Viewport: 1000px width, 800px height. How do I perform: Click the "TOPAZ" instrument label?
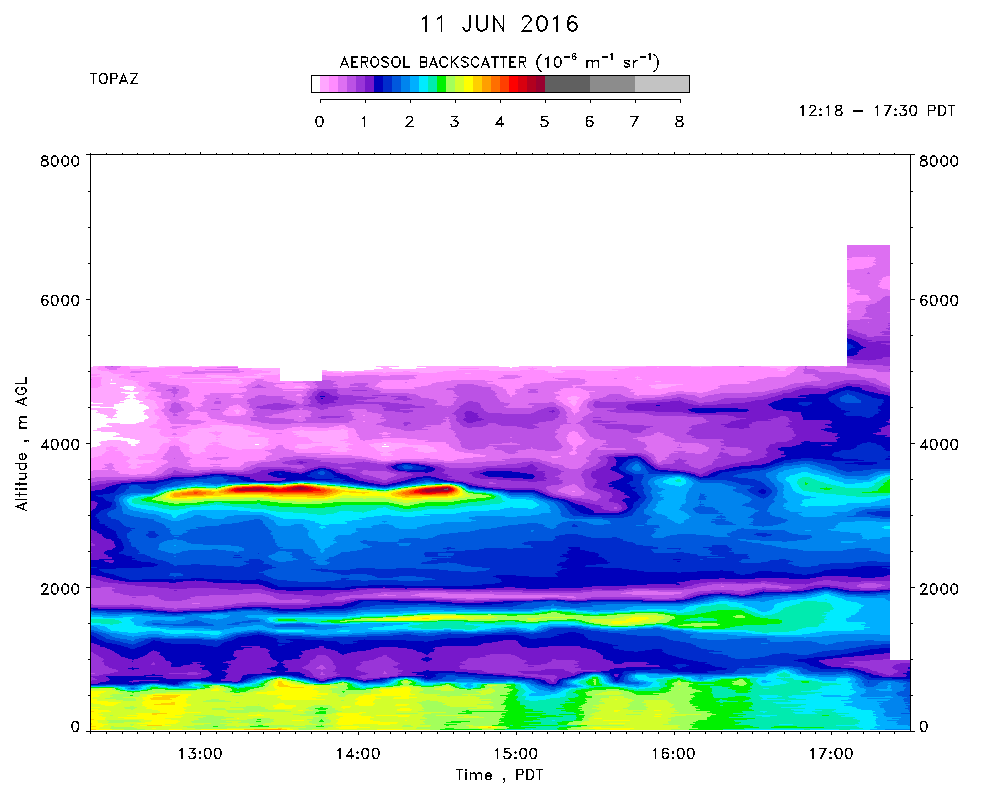point(114,79)
